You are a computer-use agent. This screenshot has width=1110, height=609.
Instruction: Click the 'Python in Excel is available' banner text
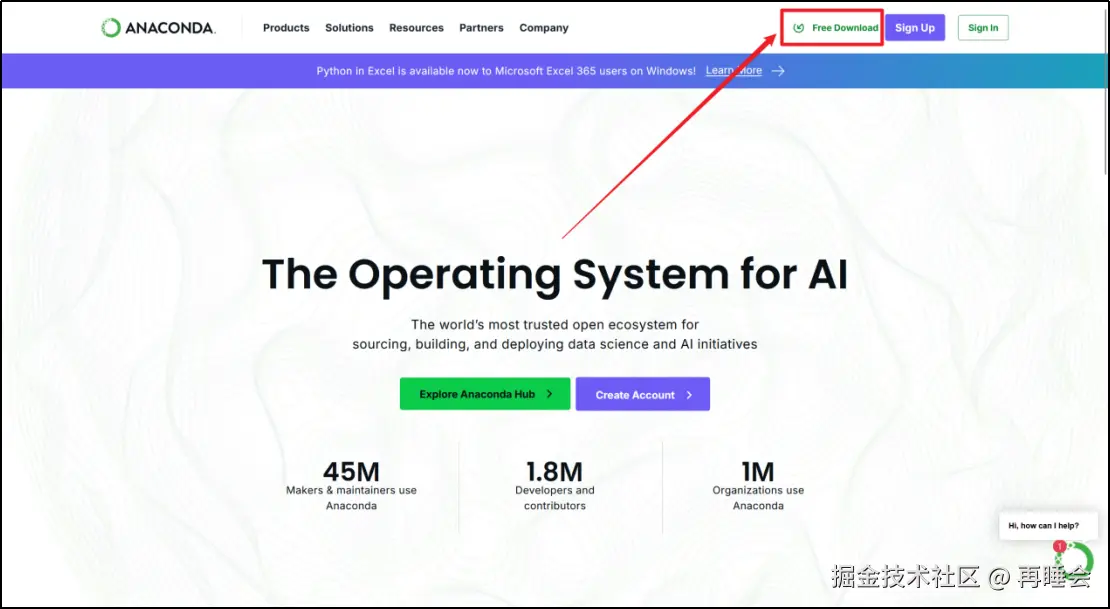click(506, 71)
